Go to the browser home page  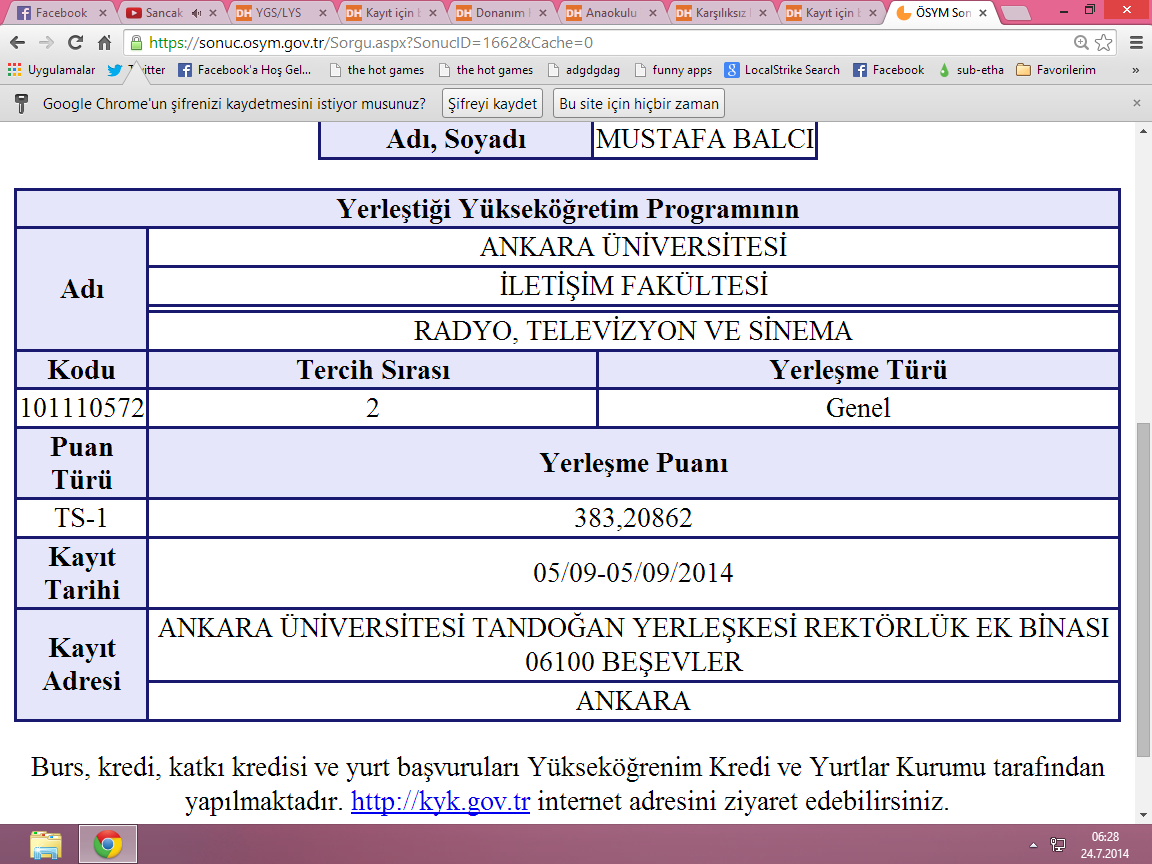point(104,43)
